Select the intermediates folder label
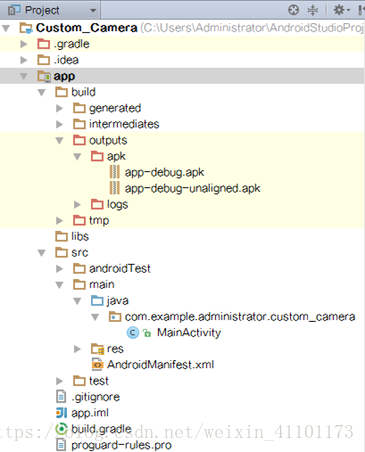The width and height of the screenshot is (365, 452). 124,124
